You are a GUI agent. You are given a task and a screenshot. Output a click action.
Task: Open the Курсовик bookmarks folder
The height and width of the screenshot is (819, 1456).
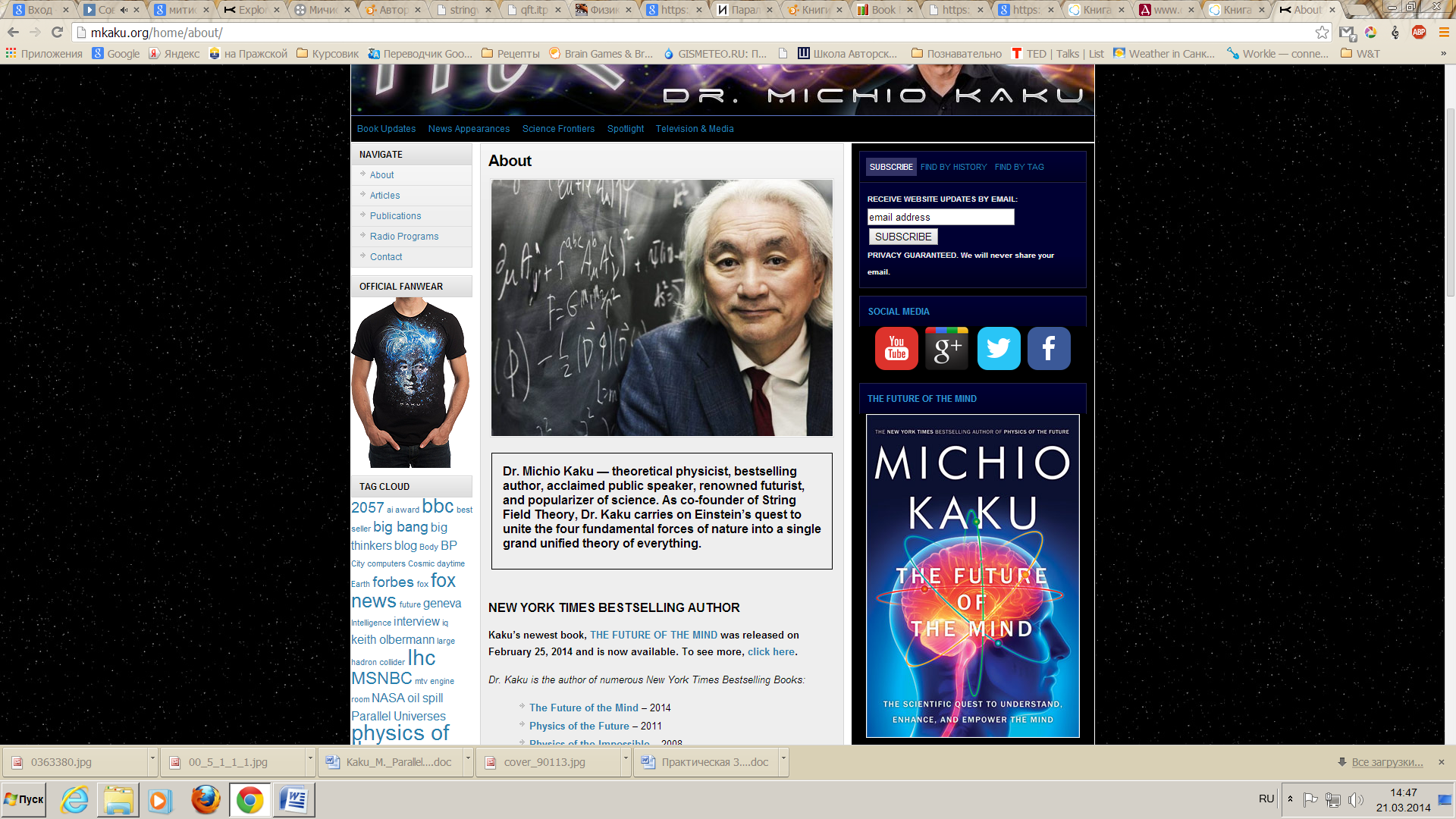click(x=328, y=54)
